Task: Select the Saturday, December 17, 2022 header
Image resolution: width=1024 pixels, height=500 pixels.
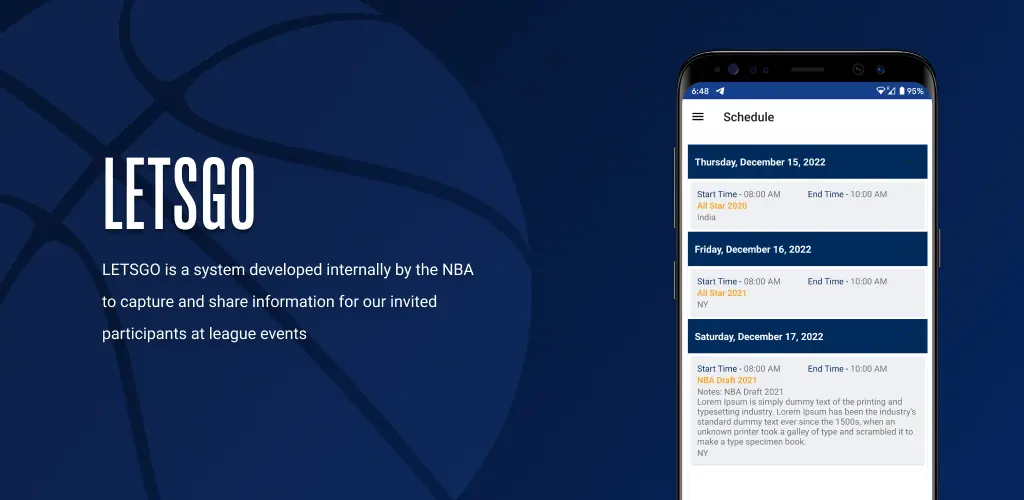Action: pyautogui.click(x=807, y=337)
